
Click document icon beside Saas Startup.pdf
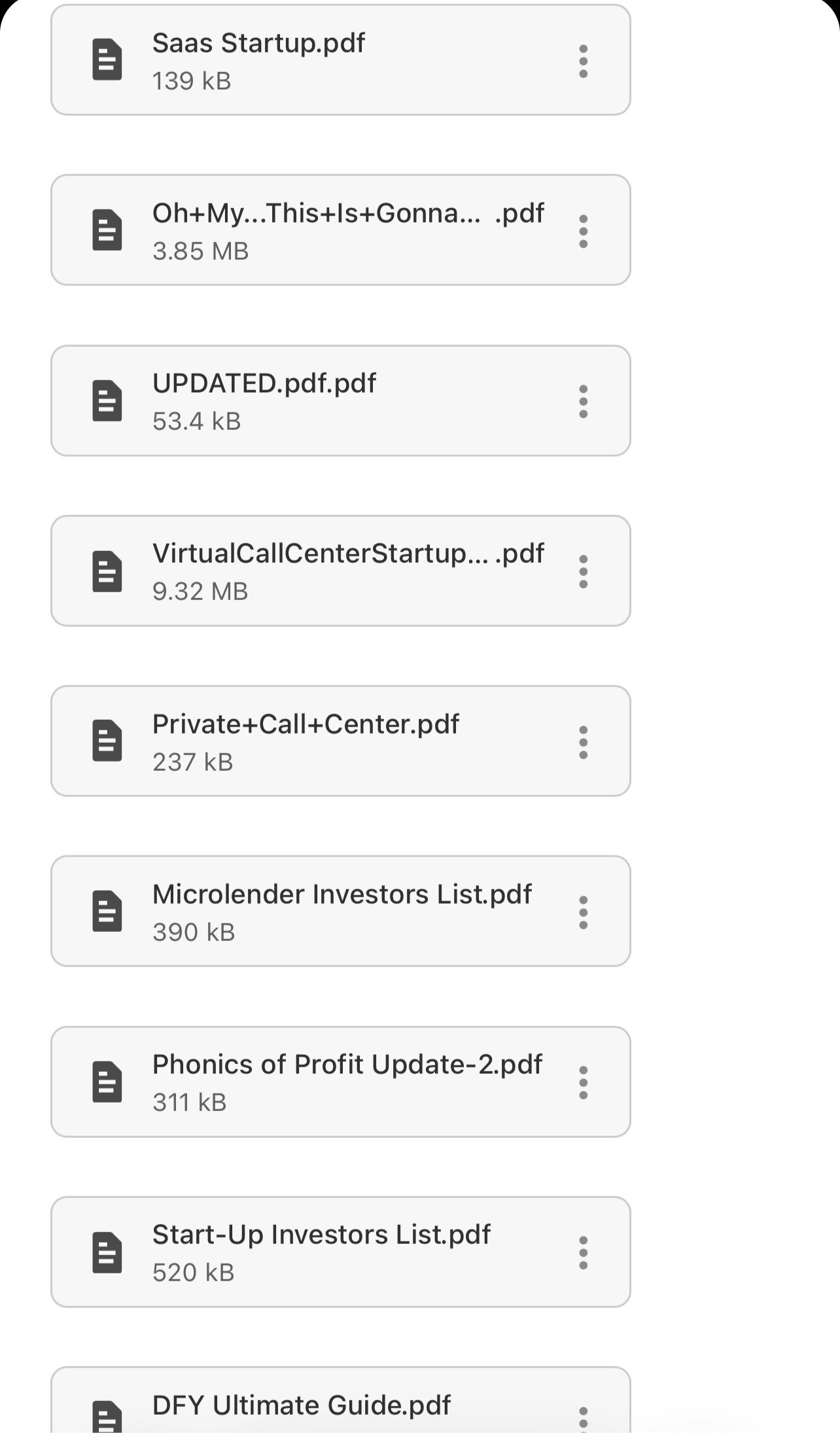107,60
